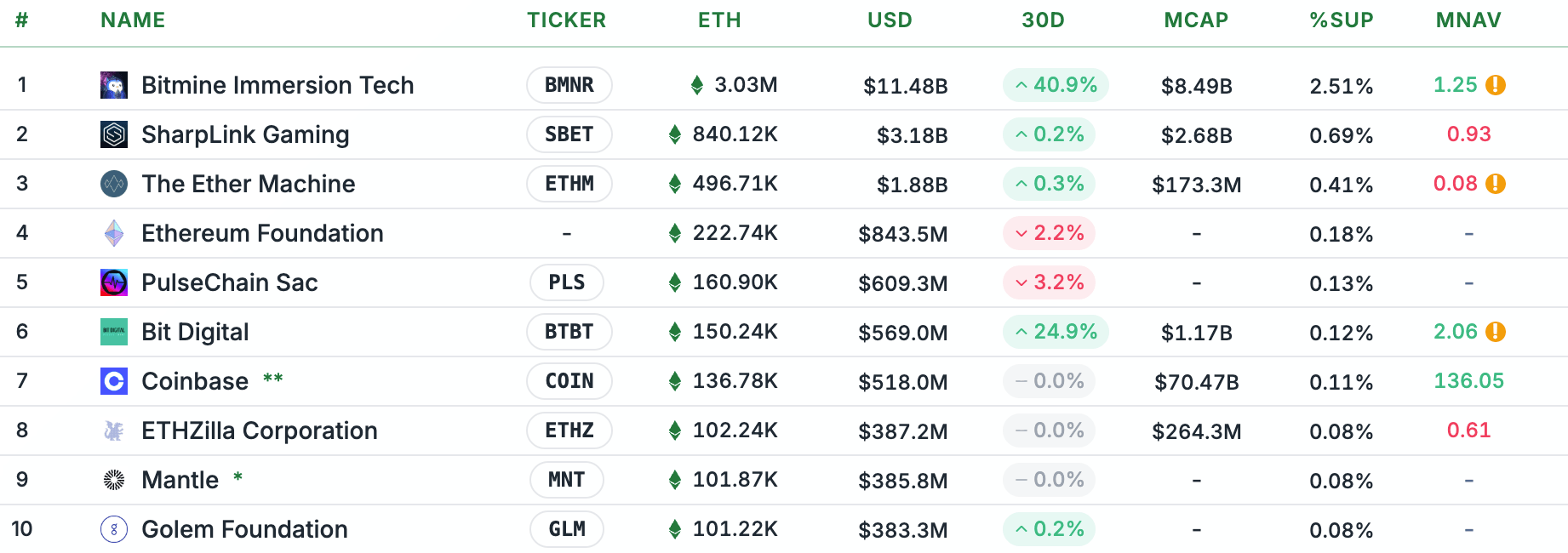Sort the table by the ETH column header
Image resolution: width=1568 pixels, height=553 pixels.
(719, 20)
